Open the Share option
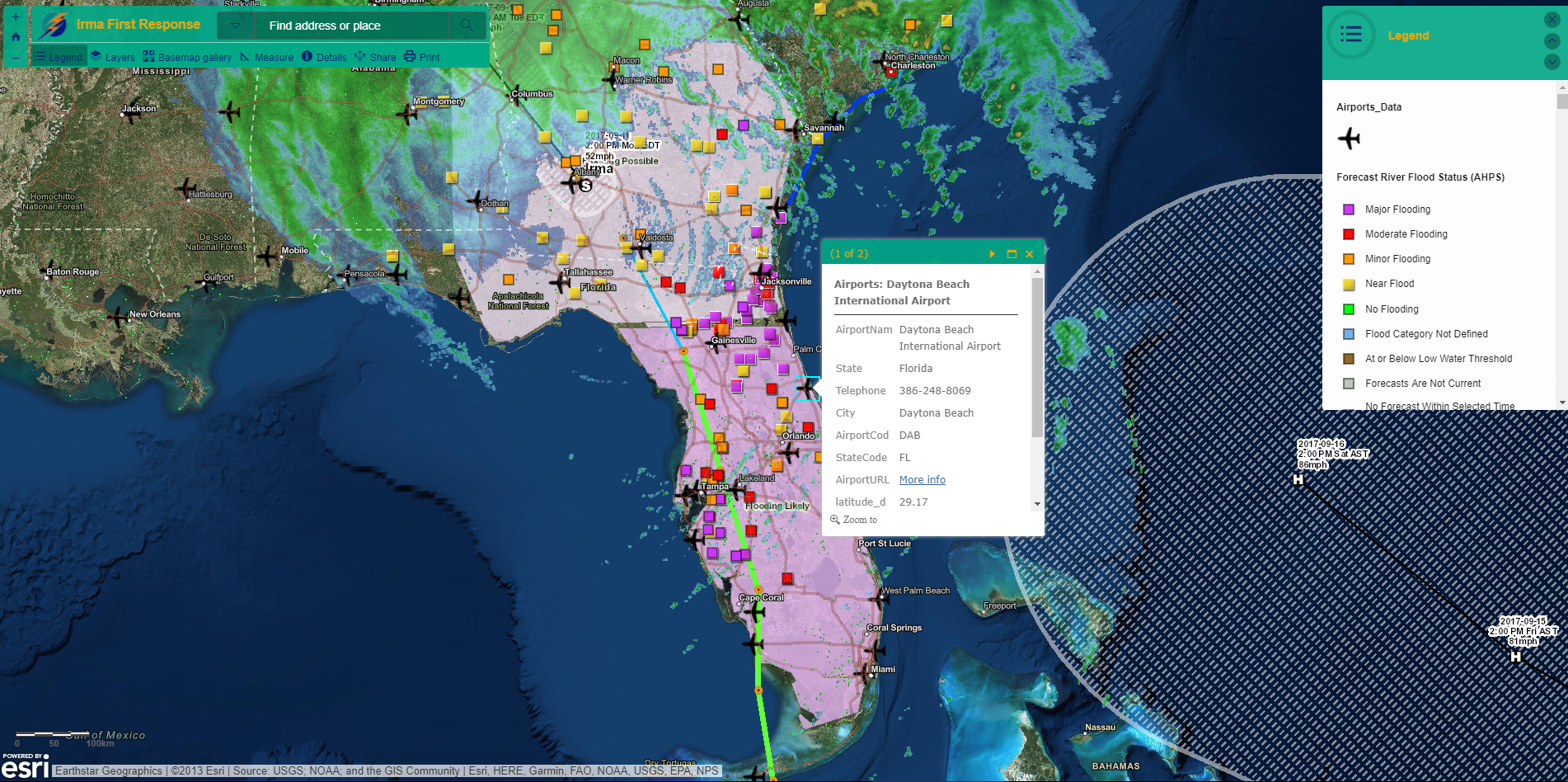Viewport: 1568px width, 782px height. 375,57
